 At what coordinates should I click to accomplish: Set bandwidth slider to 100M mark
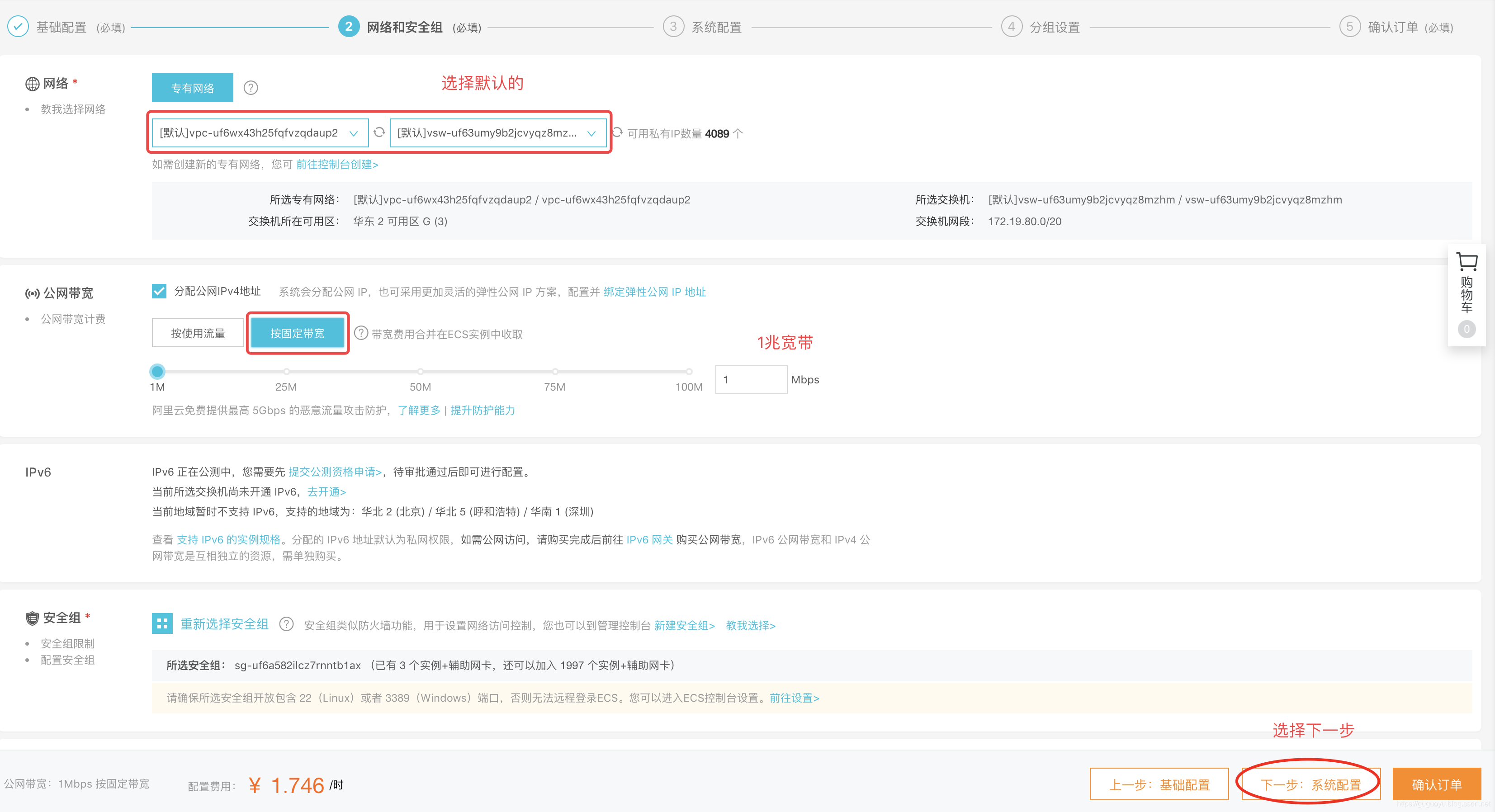point(689,372)
